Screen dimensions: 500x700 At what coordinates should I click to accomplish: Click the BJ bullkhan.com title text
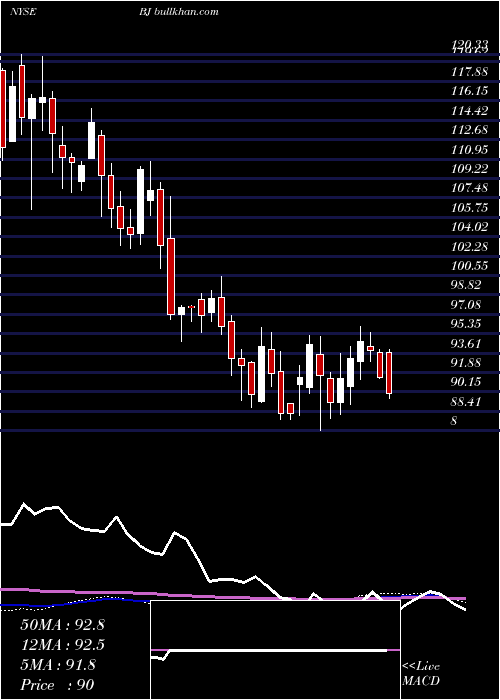(179, 12)
